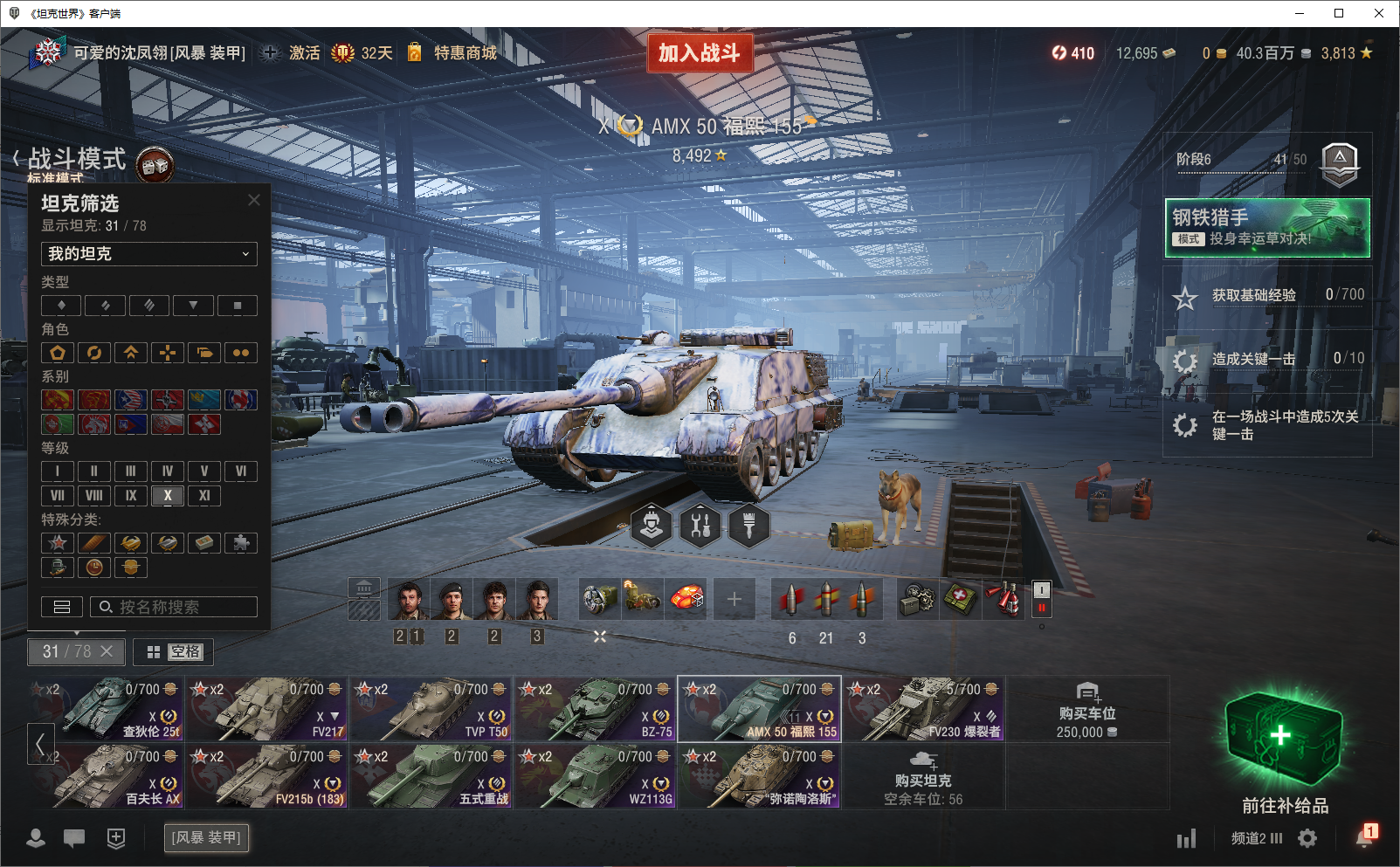Image resolution: width=1400 pixels, height=867 pixels.
Task: Toggle the tier X filter
Action: click(x=168, y=495)
